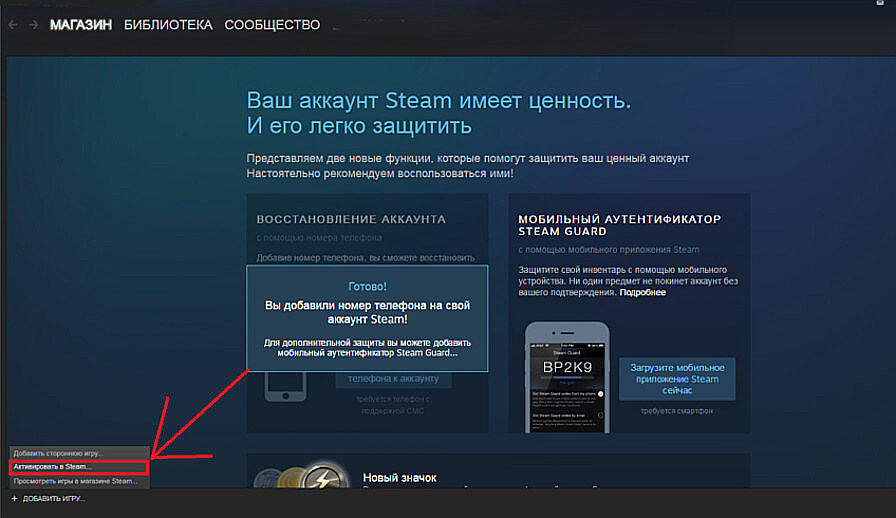Click 'Загрузите мобильное приложение Steam сейчас' button
This screenshot has width=896, height=518.
pyautogui.click(x=676, y=380)
